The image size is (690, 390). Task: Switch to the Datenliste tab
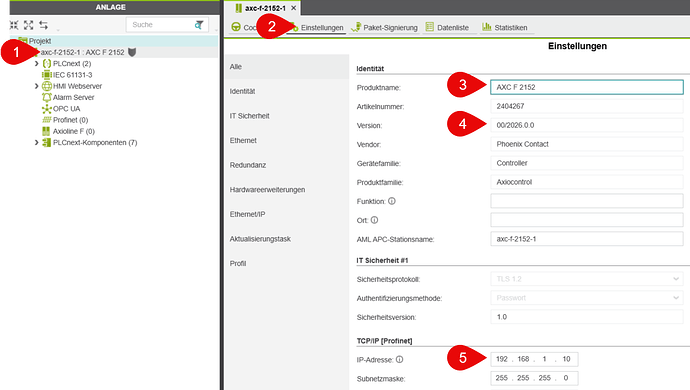tap(447, 27)
